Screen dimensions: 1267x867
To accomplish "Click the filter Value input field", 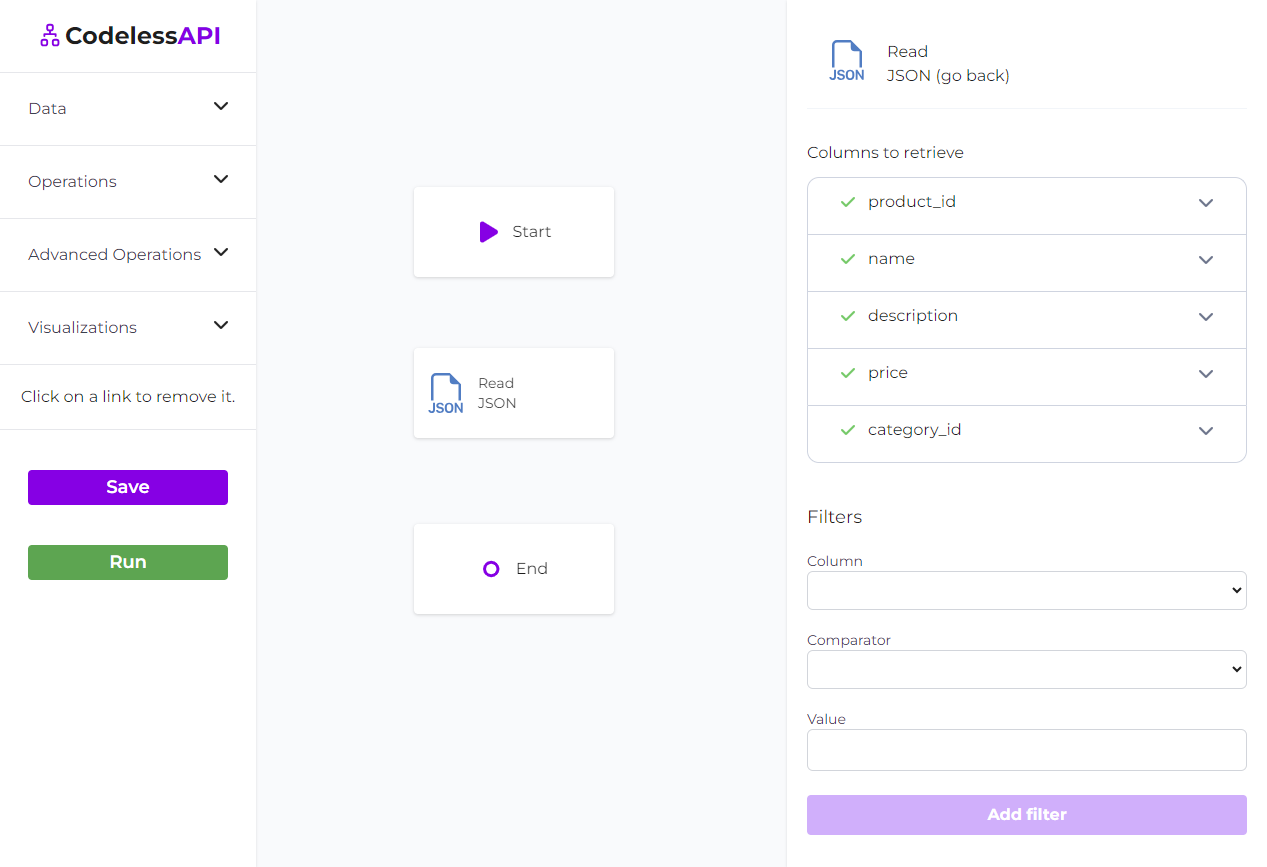I will pos(1026,750).
